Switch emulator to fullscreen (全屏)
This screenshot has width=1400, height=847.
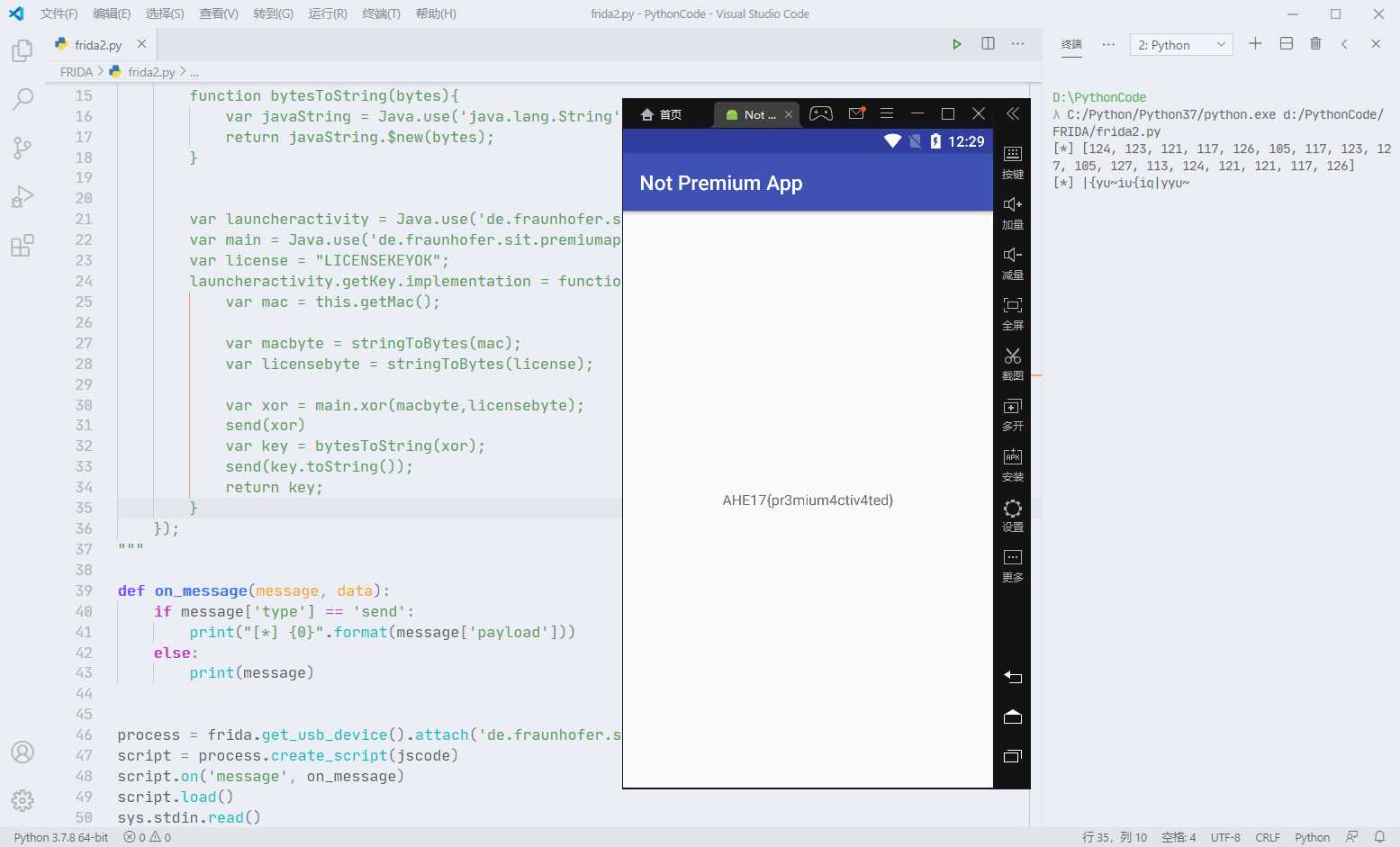(x=1013, y=313)
